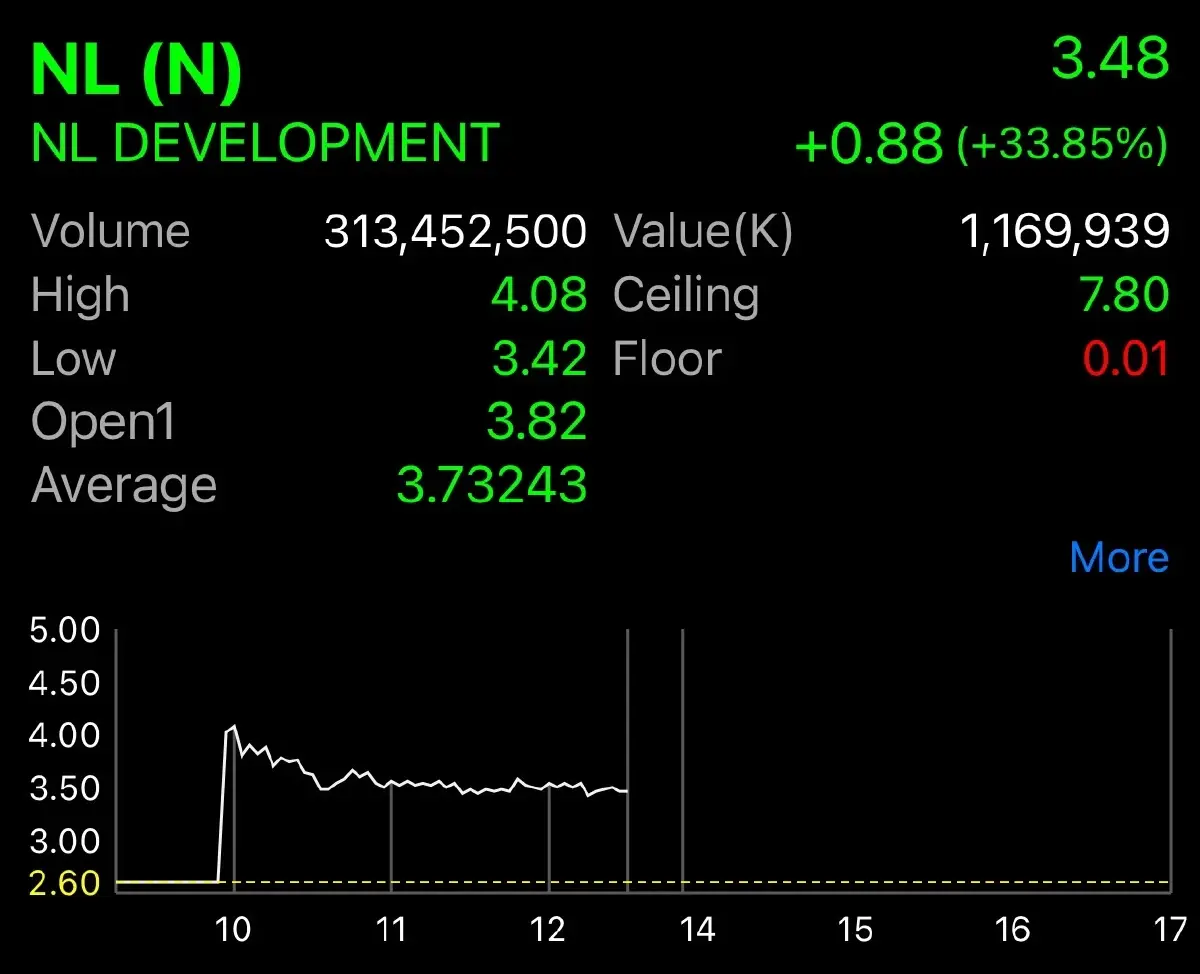Select the Volume value 313,452,500
The height and width of the screenshot is (974, 1200).
click(x=455, y=233)
